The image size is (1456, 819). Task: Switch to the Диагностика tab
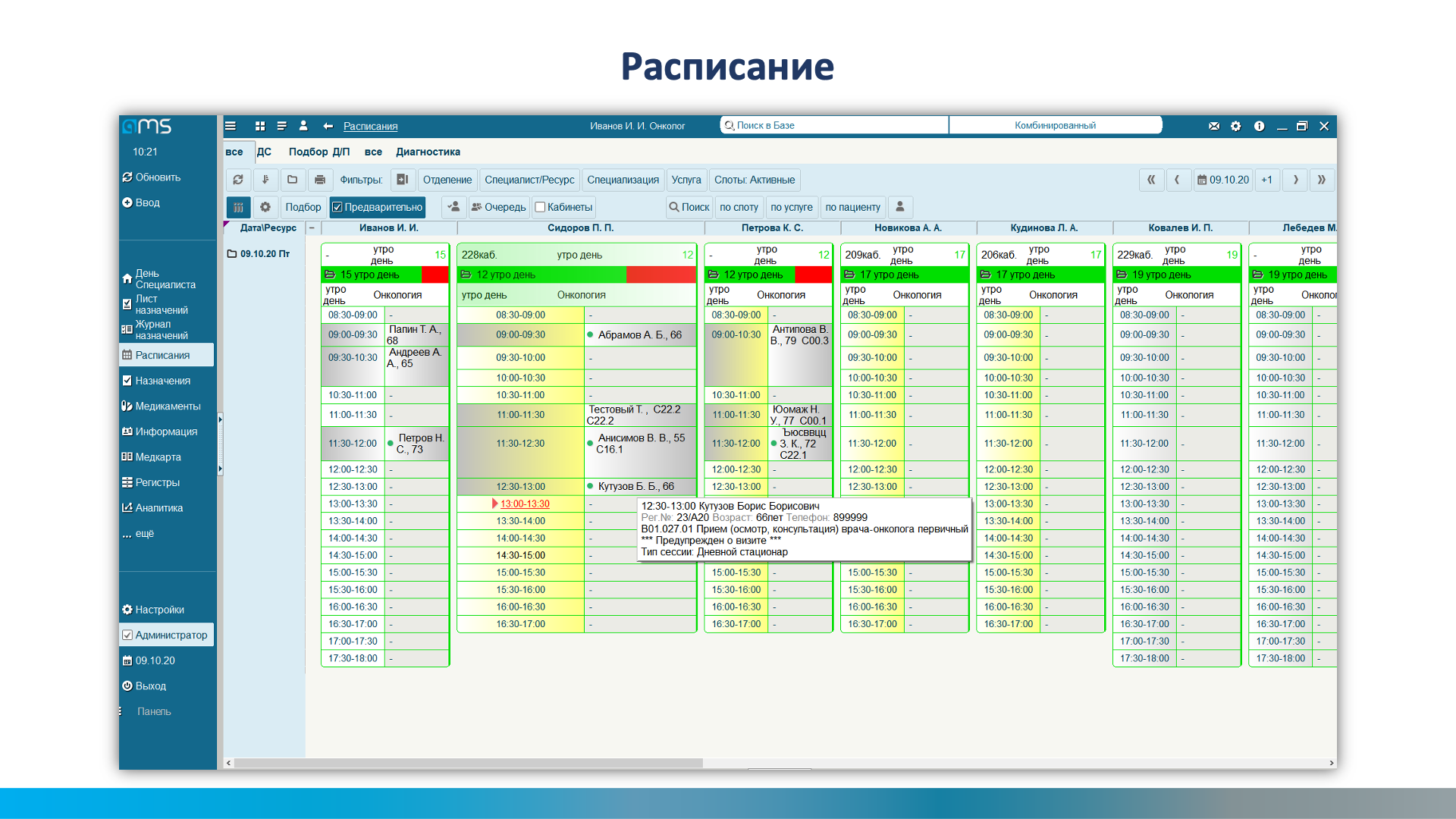tap(428, 152)
